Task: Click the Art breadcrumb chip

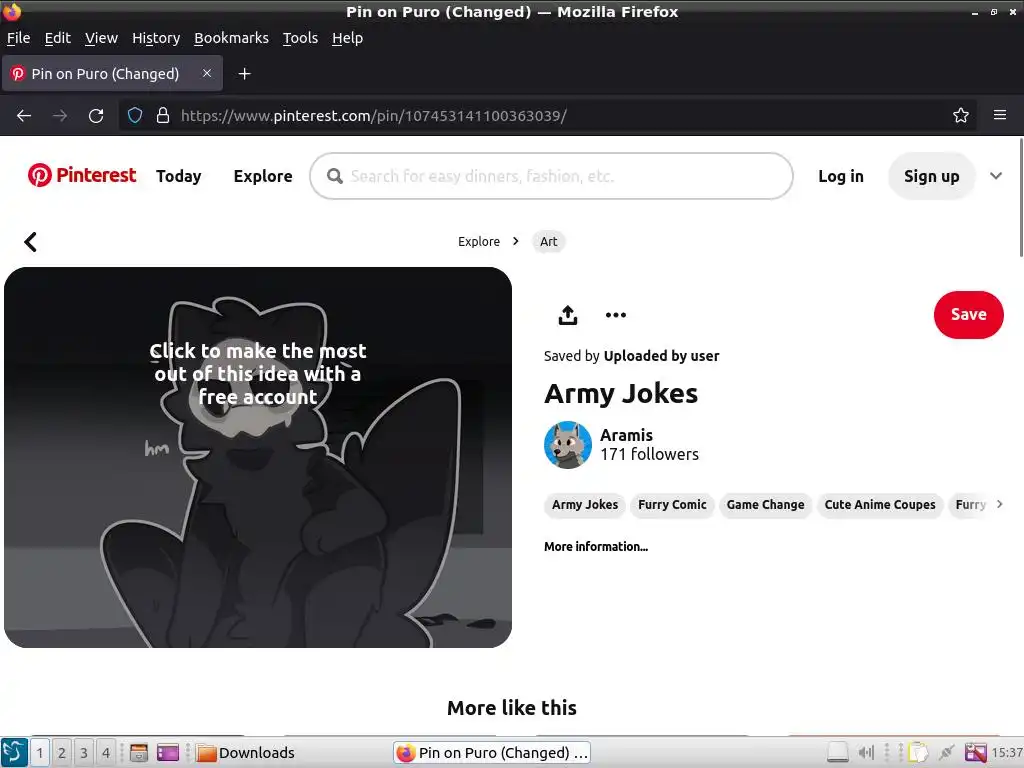Action: point(549,242)
